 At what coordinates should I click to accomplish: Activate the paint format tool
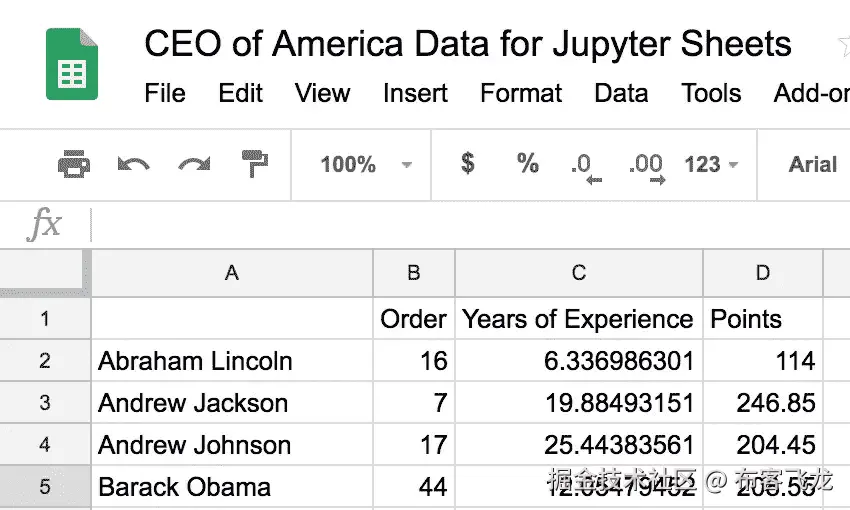click(255, 164)
